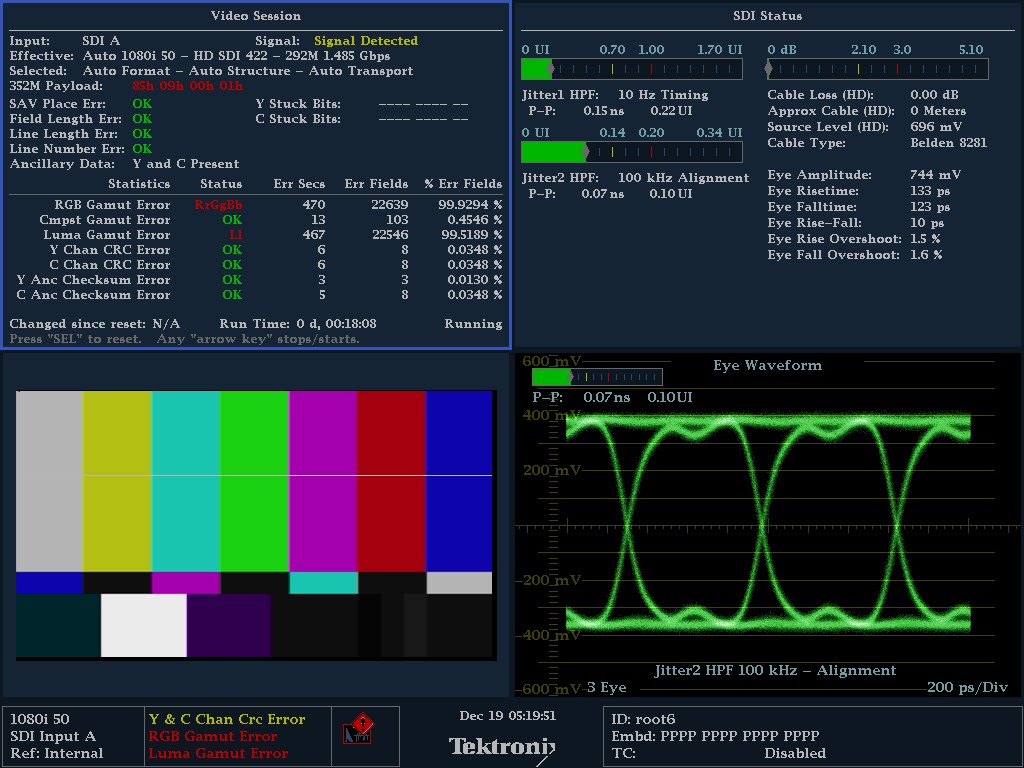Click the green OK next to Line Number Err
The width and height of the screenshot is (1024, 768).
coord(142,149)
